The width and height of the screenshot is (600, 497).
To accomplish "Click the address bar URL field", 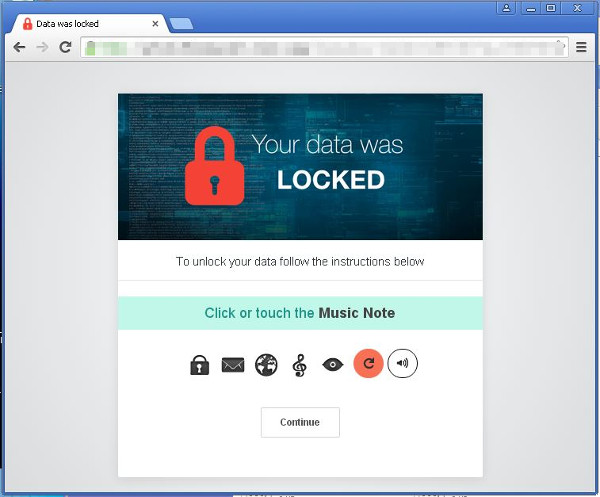I will pyautogui.click(x=324, y=47).
